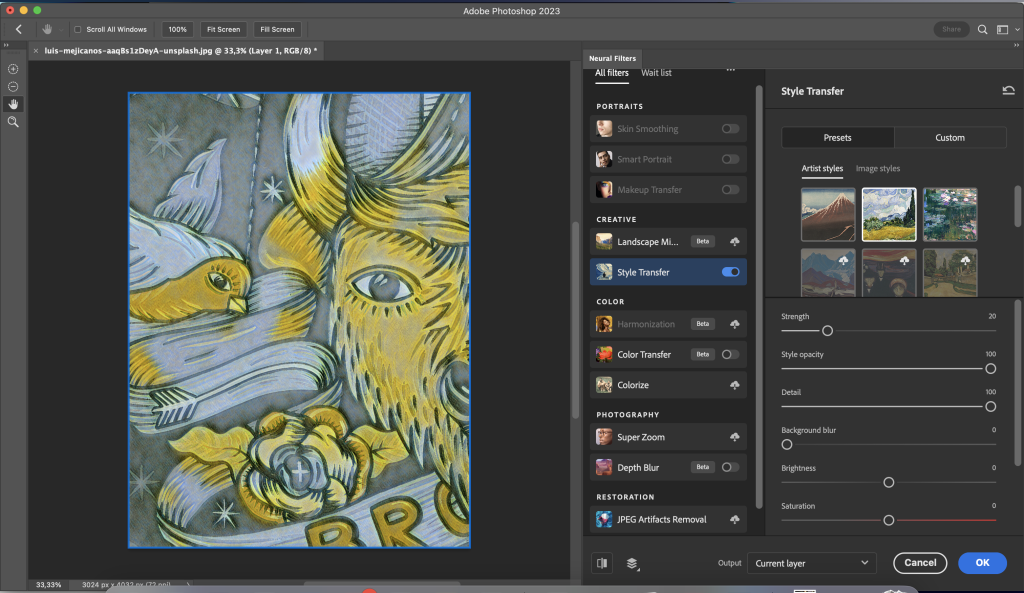Select the water lilies style thumbnail
The image size is (1024, 593).
tap(950, 215)
